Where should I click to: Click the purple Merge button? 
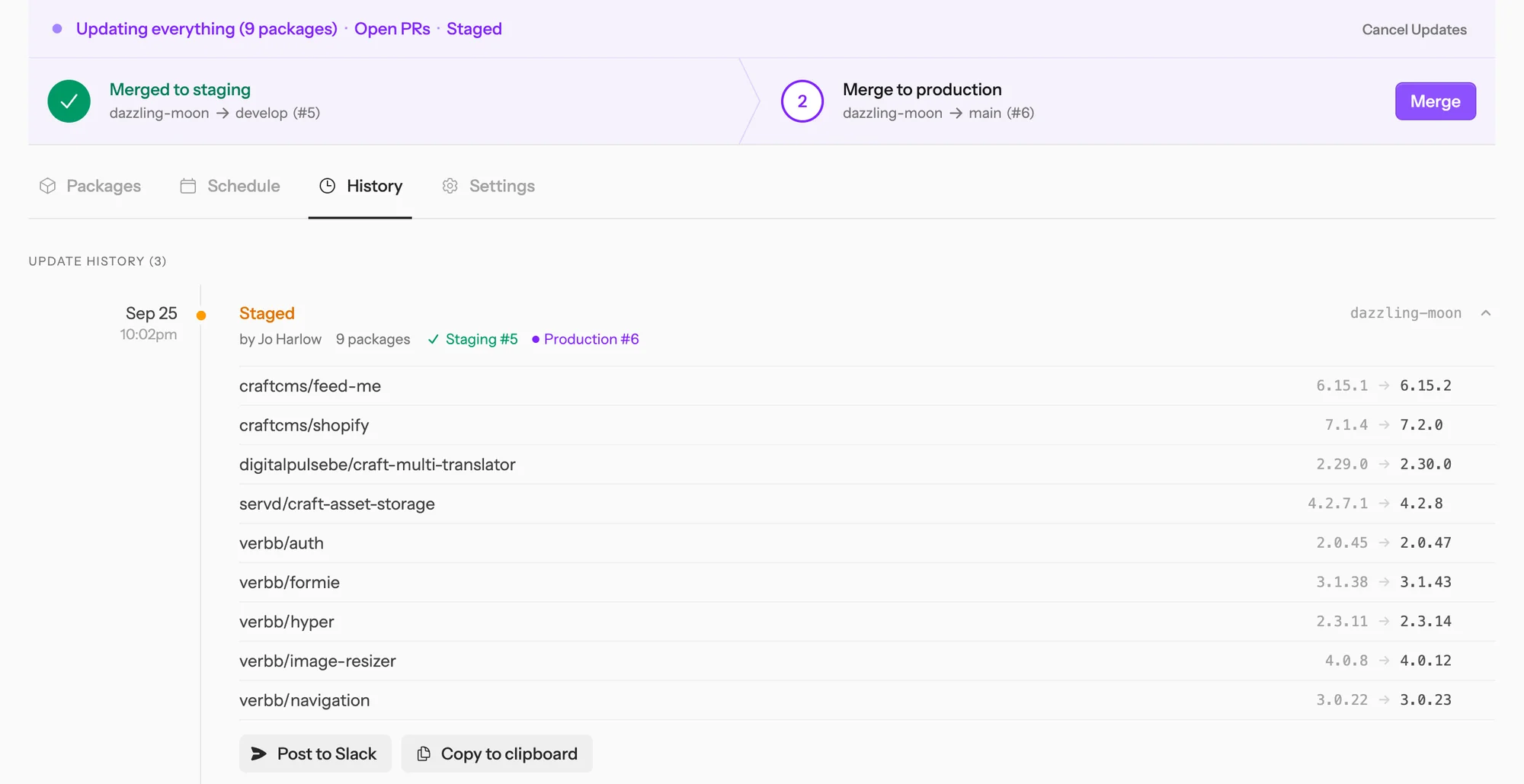coord(1436,101)
